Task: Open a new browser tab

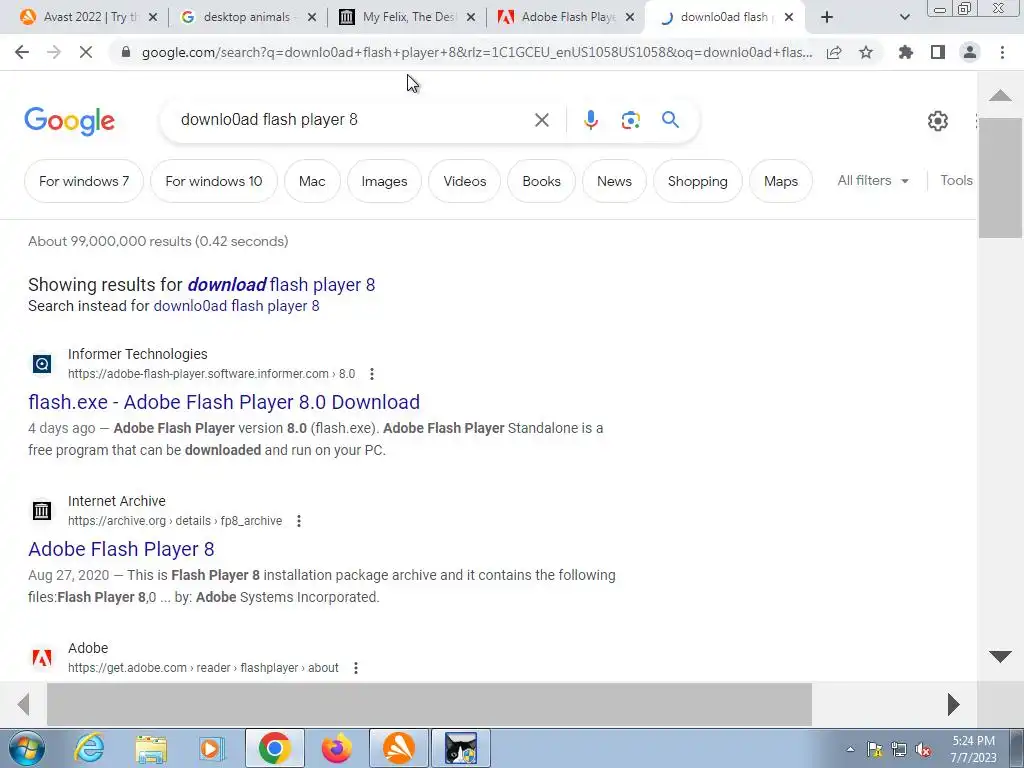Action: pos(827,18)
